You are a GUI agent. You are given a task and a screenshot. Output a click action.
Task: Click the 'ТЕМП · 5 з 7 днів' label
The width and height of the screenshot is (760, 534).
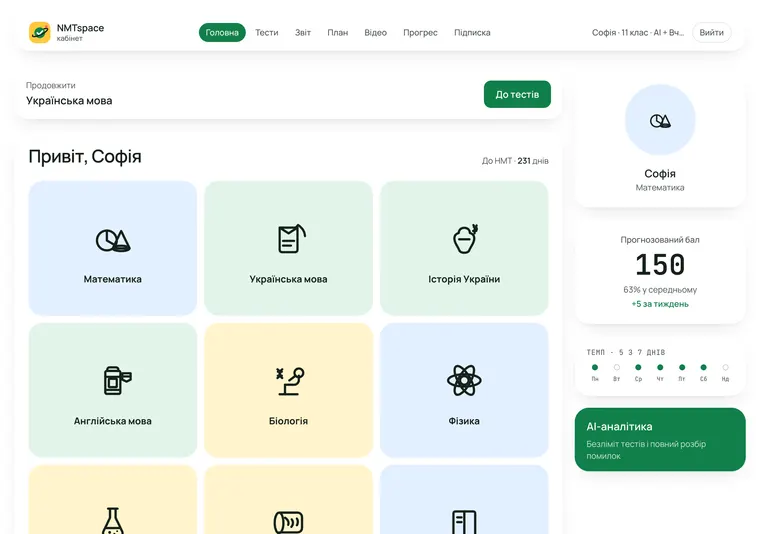tap(626, 352)
